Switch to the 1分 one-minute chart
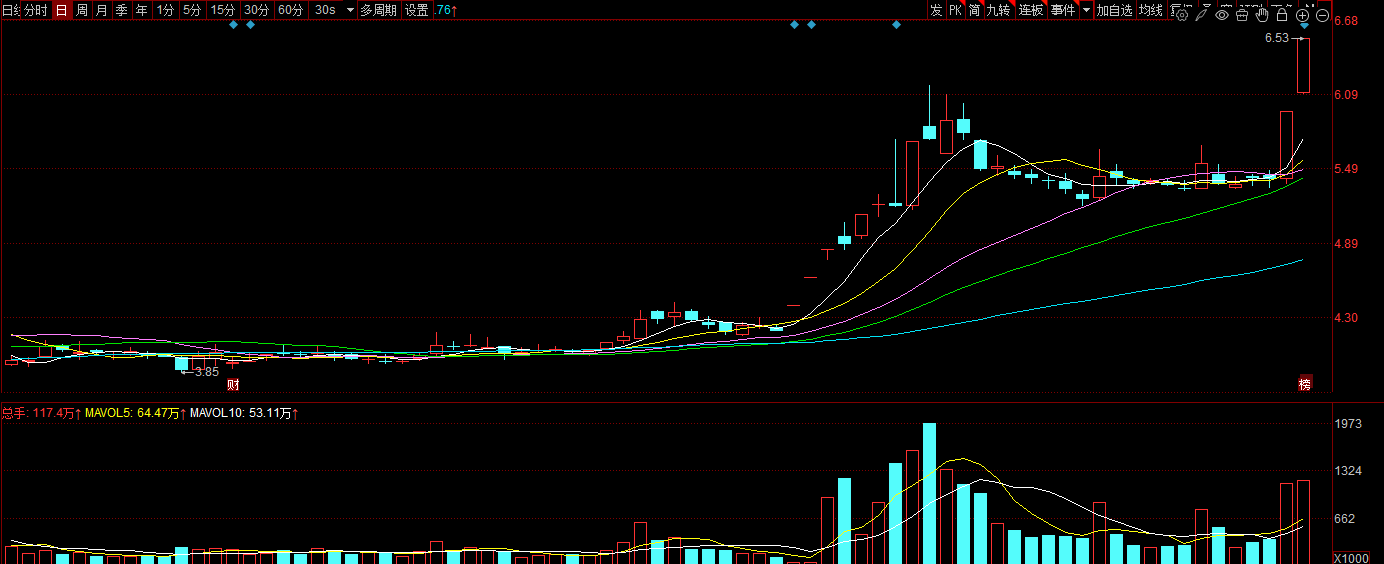The height and width of the screenshot is (564, 1384). coord(165,10)
